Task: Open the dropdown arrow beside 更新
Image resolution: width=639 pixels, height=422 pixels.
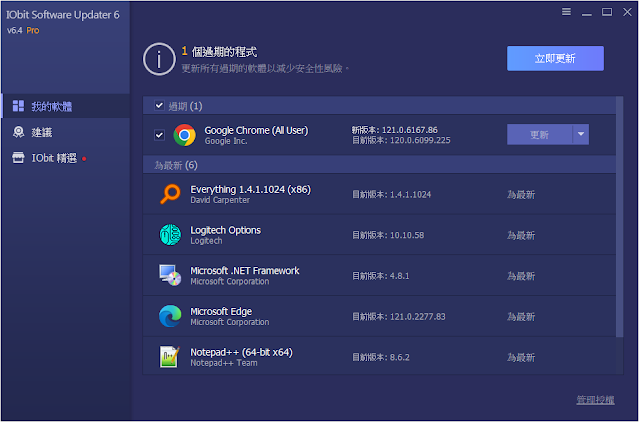Action: 581,134
